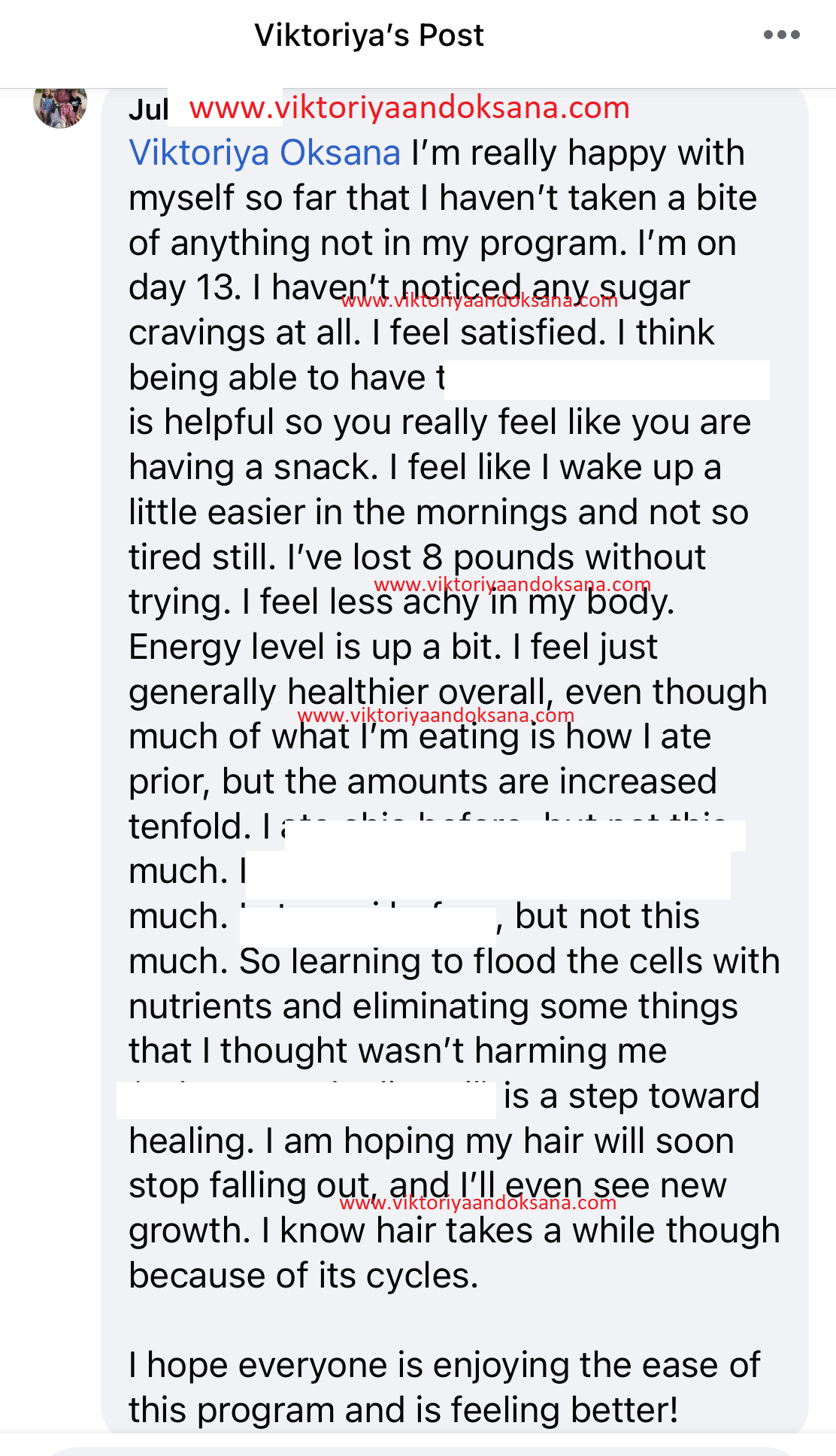836x1456 pixels.
Task: Tap the 'I hope everyone is enjoying' paragraph
Action: point(444,1388)
